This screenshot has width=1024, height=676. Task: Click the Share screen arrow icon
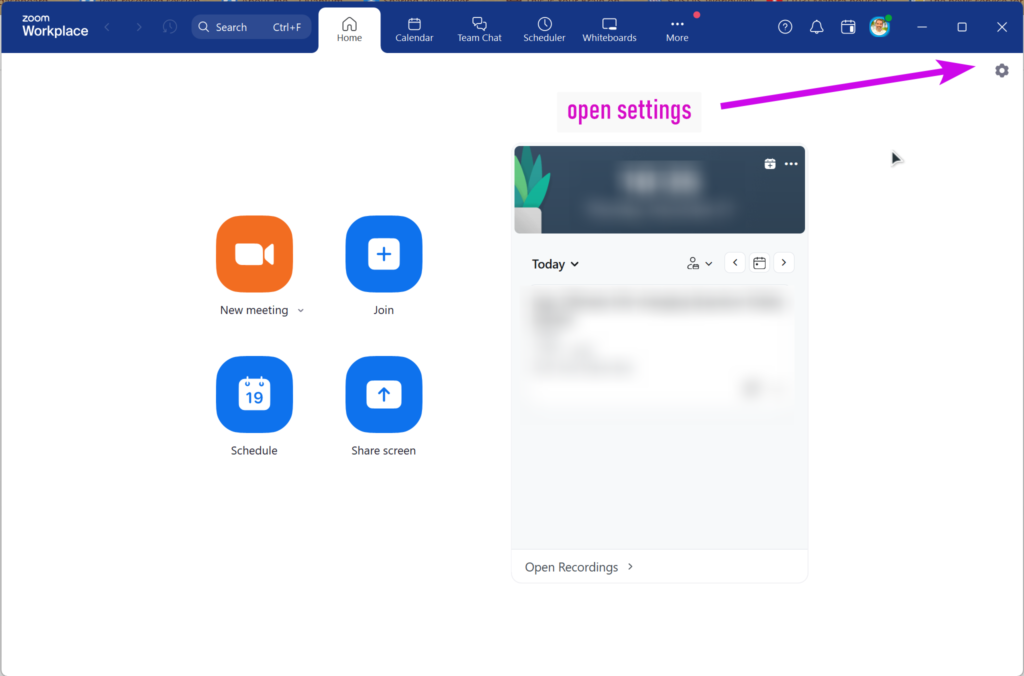coord(383,394)
